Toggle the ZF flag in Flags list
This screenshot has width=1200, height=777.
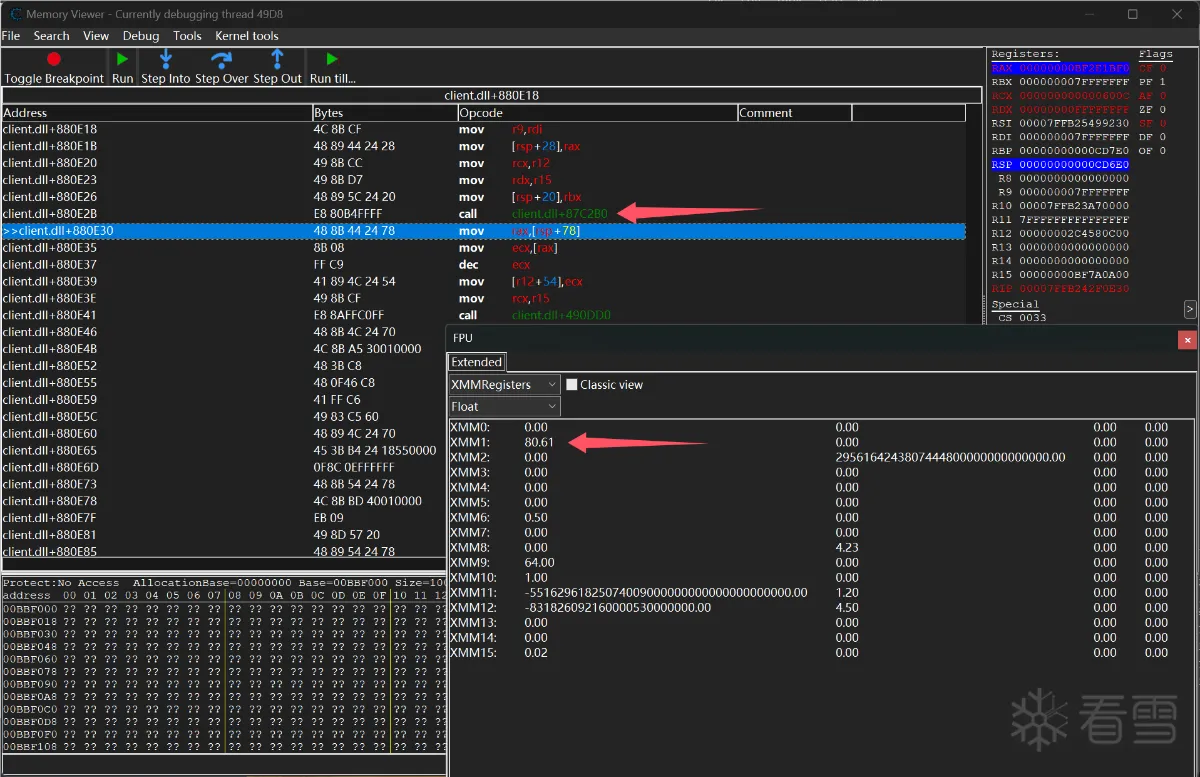click(x=1152, y=110)
